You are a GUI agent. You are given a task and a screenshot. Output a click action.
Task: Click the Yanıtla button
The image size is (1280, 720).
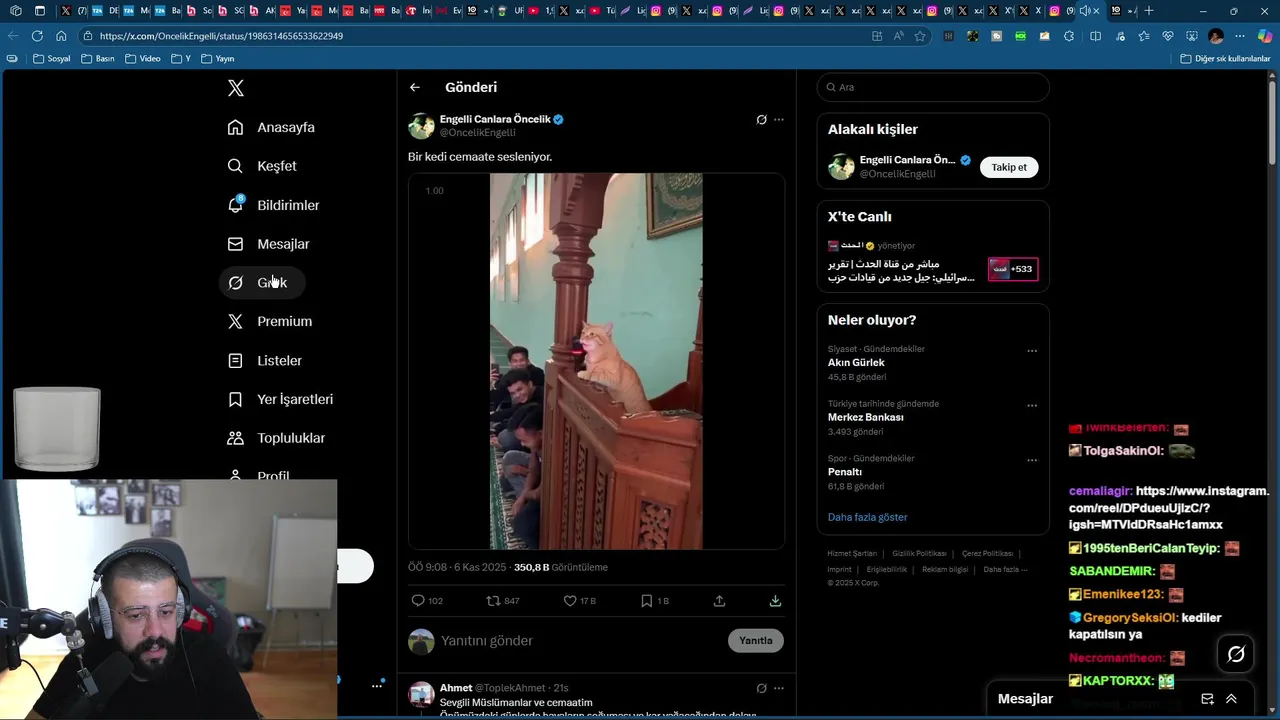point(756,641)
